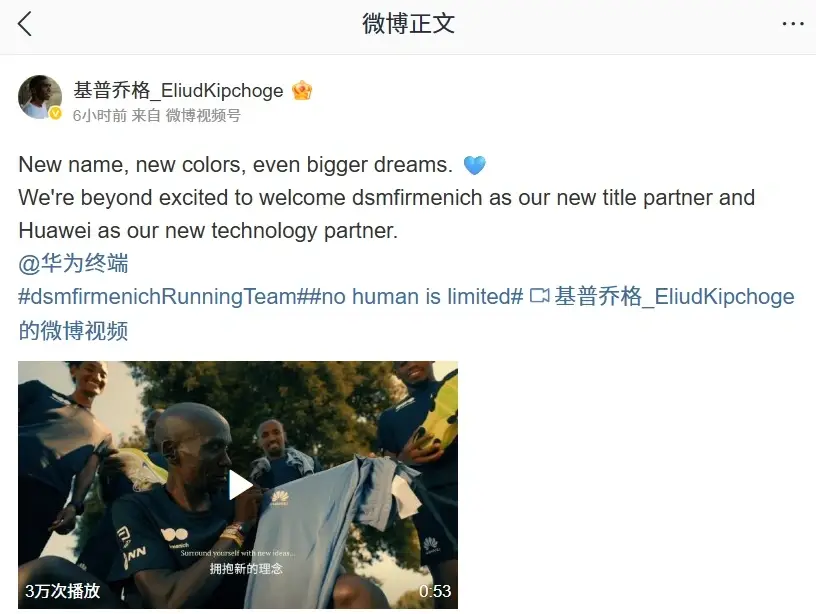Screen dimensions: 816x614
Task: Open Eliud Kipchoge's profile avatar
Action: coord(40,97)
